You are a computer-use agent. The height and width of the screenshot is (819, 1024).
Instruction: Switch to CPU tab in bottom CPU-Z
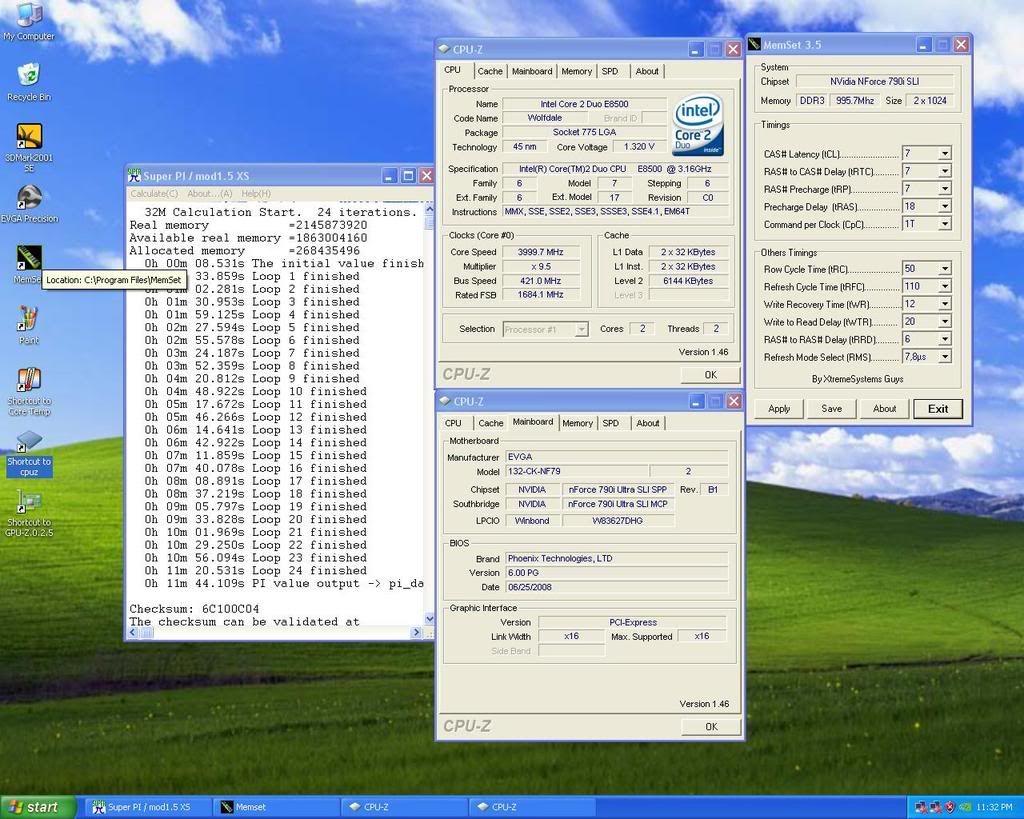[453, 423]
